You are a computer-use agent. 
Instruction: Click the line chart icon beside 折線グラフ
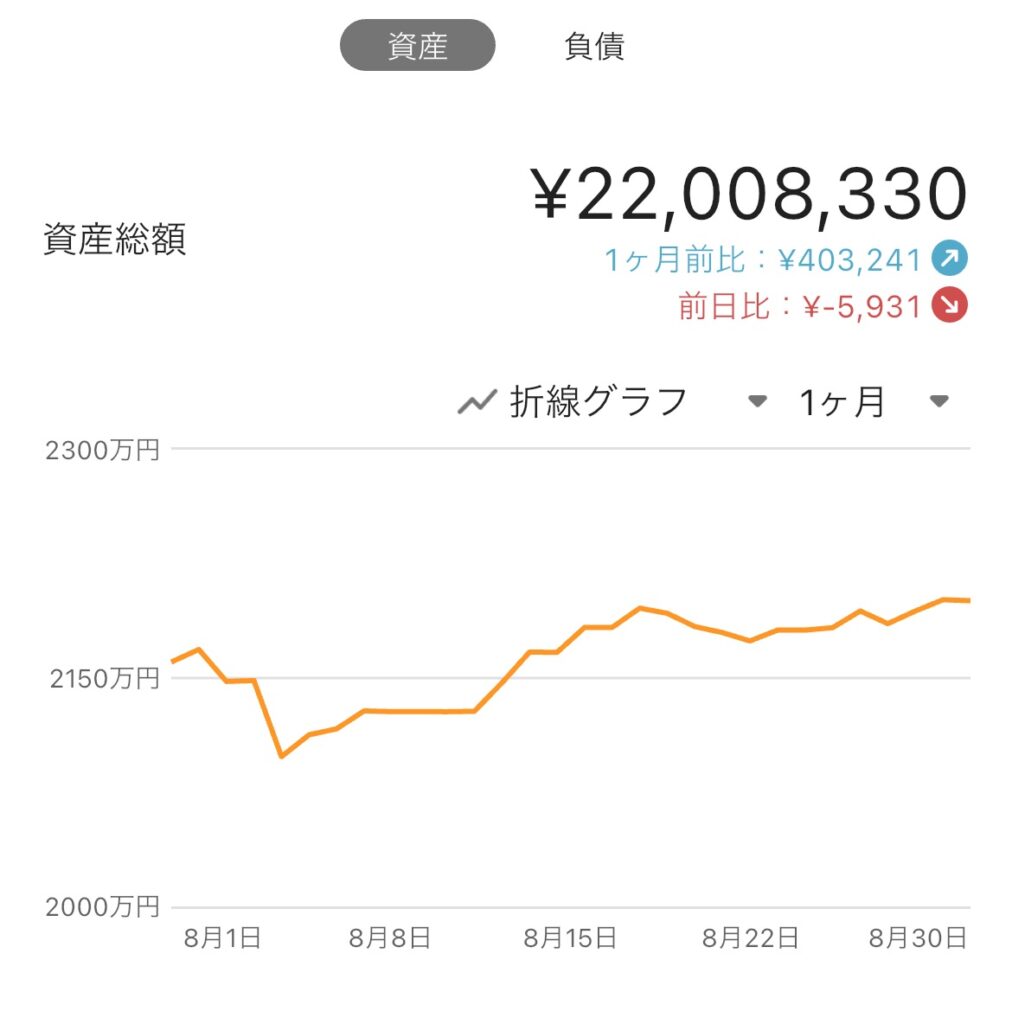coord(477,402)
